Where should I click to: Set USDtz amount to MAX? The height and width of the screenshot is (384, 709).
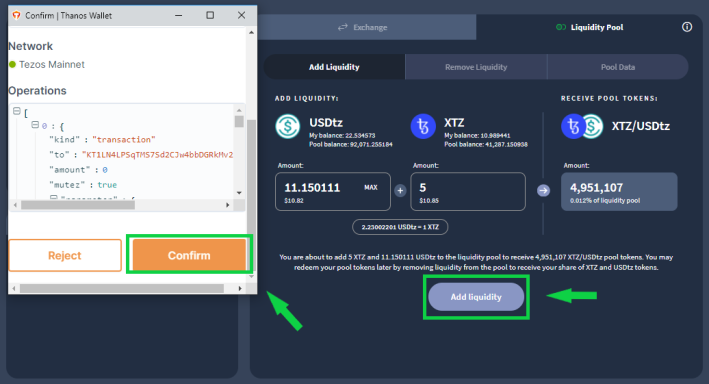click(x=371, y=187)
